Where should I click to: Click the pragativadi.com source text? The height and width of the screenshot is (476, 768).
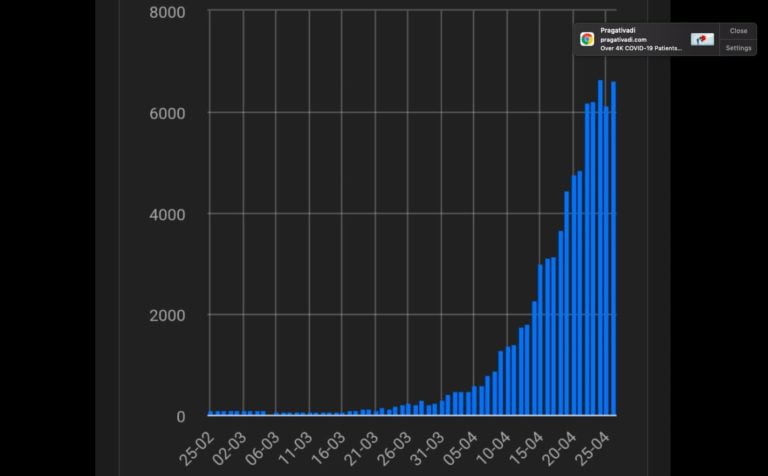[623, 40]
